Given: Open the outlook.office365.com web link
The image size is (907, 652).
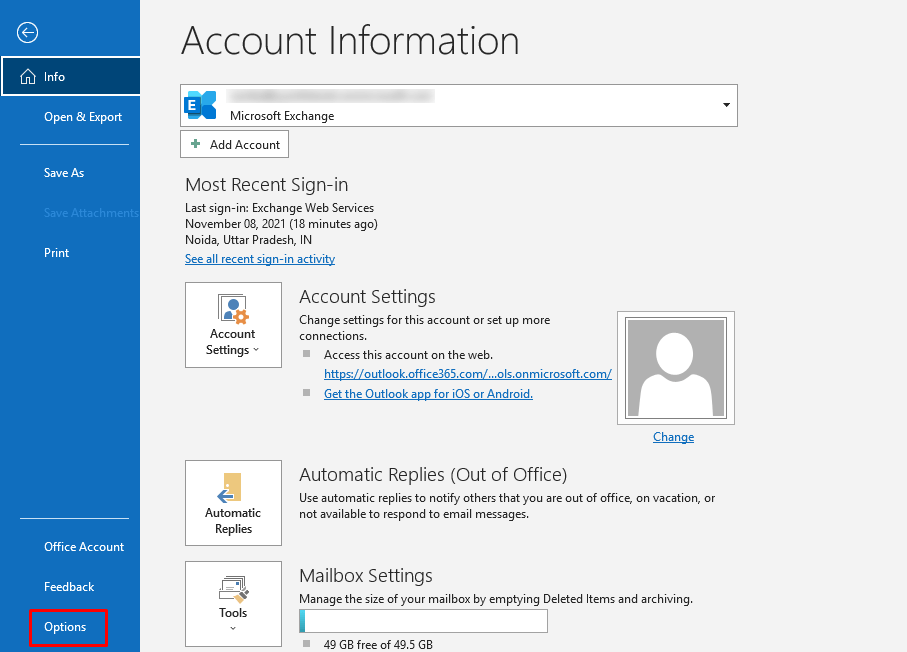Looking at the screenshot, I should [467, 374].
